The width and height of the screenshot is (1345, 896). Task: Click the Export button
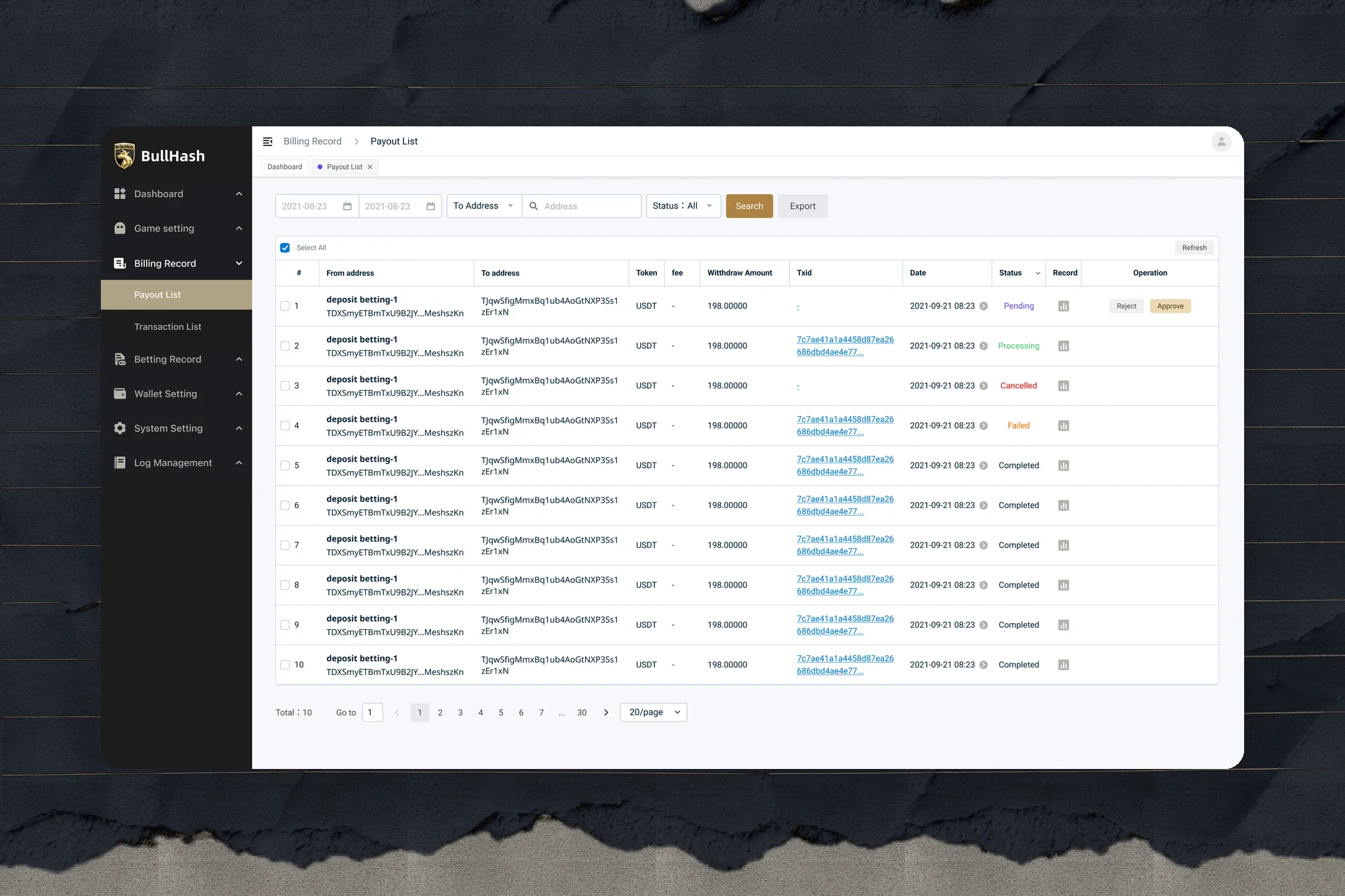802,206
